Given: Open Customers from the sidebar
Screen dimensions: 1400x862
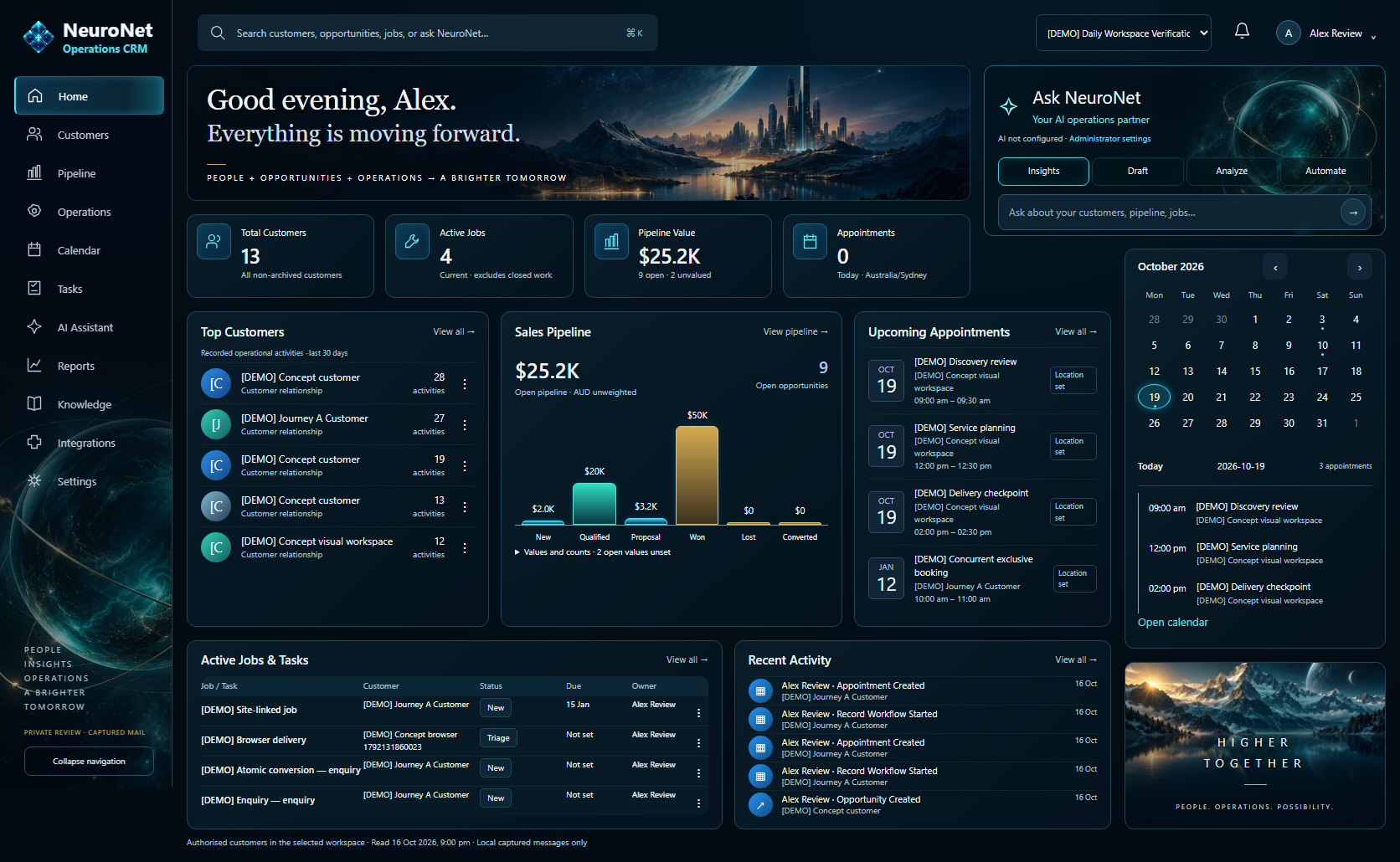Looking at the screenshot, I should (89, 135).
